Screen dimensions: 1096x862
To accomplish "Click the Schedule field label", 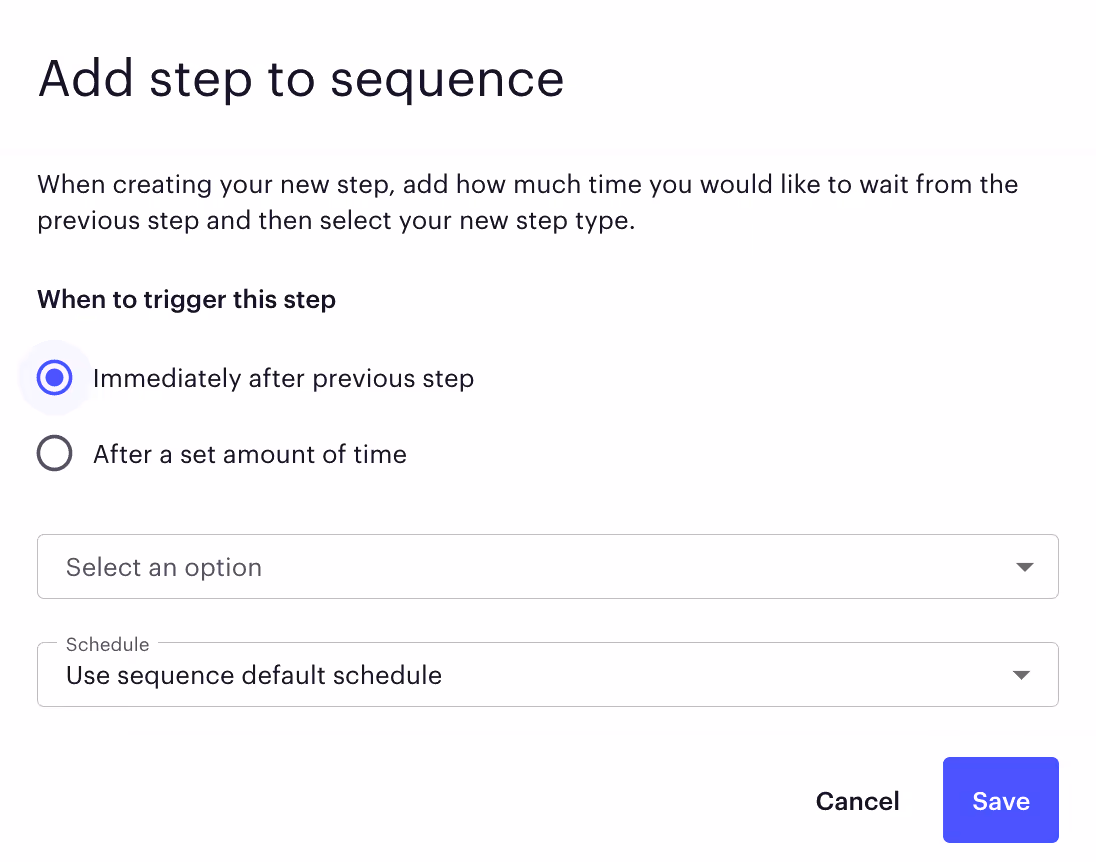I will coord(107,645).
